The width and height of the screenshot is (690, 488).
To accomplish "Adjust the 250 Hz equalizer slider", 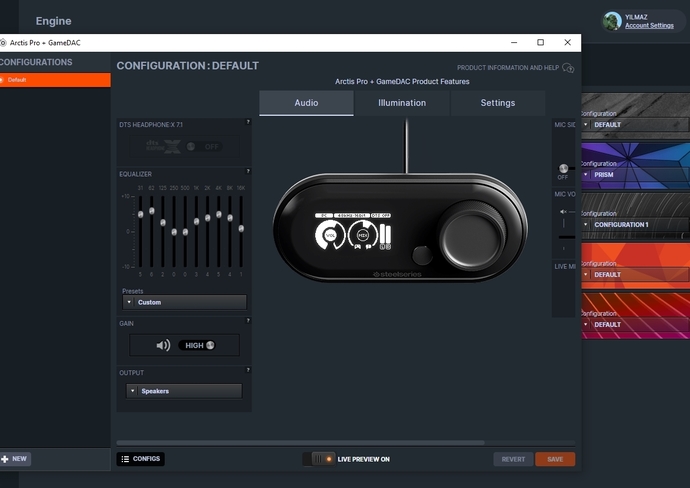I will click(174, 231).
